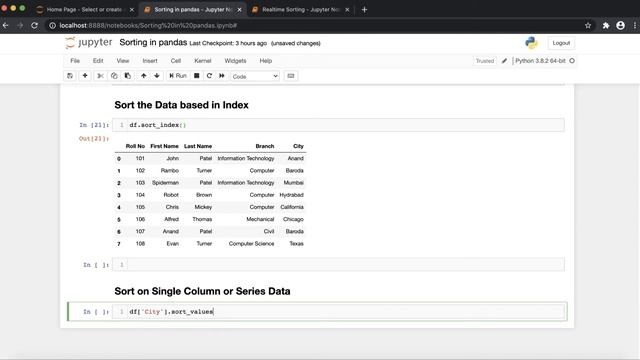640x360 pixels.
Task: Click the California city cell
Action: (292, 207)
